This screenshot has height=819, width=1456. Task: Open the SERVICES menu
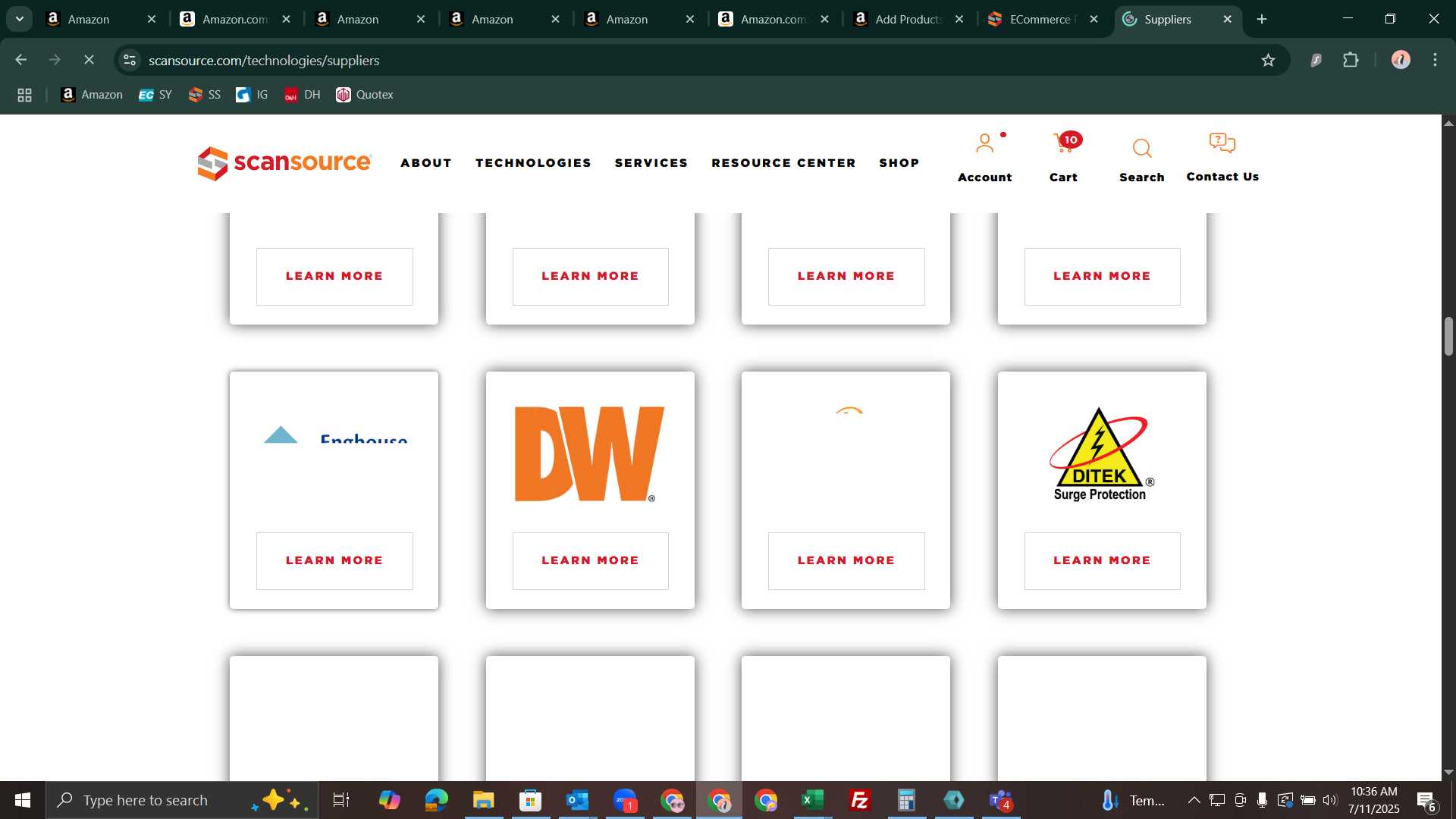pos(651,163)
